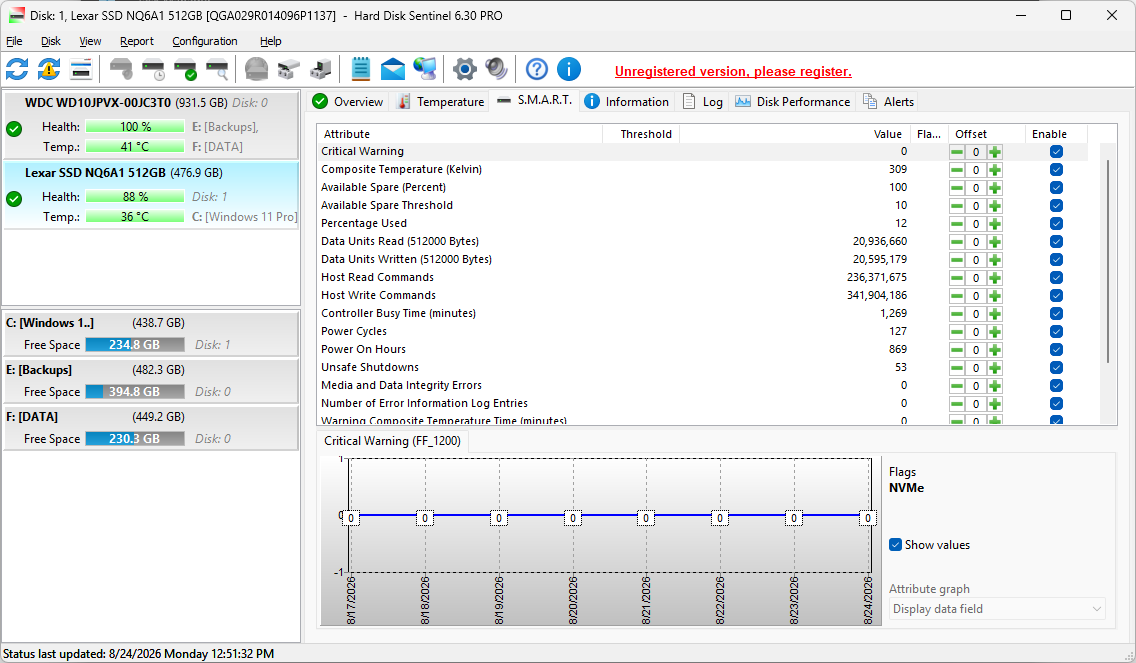This screenshot has height=663, width=1136.
Task: Disable the Critical Warning attribute checkbox
Action: click(1056, 151)
